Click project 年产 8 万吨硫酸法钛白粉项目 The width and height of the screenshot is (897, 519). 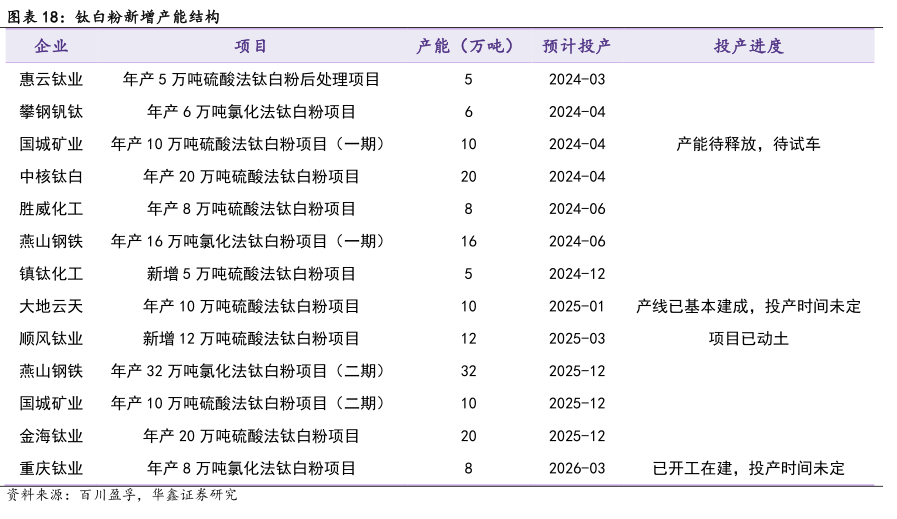click(x=251, y=209)
